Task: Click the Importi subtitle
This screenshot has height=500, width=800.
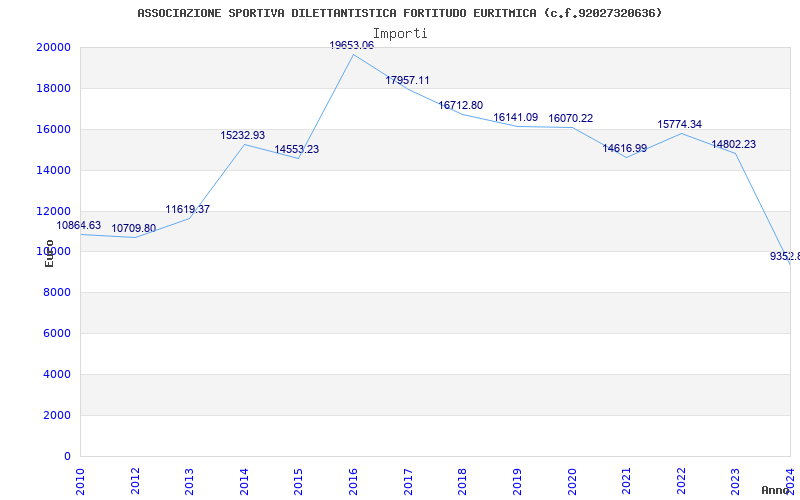Action: 400,34
